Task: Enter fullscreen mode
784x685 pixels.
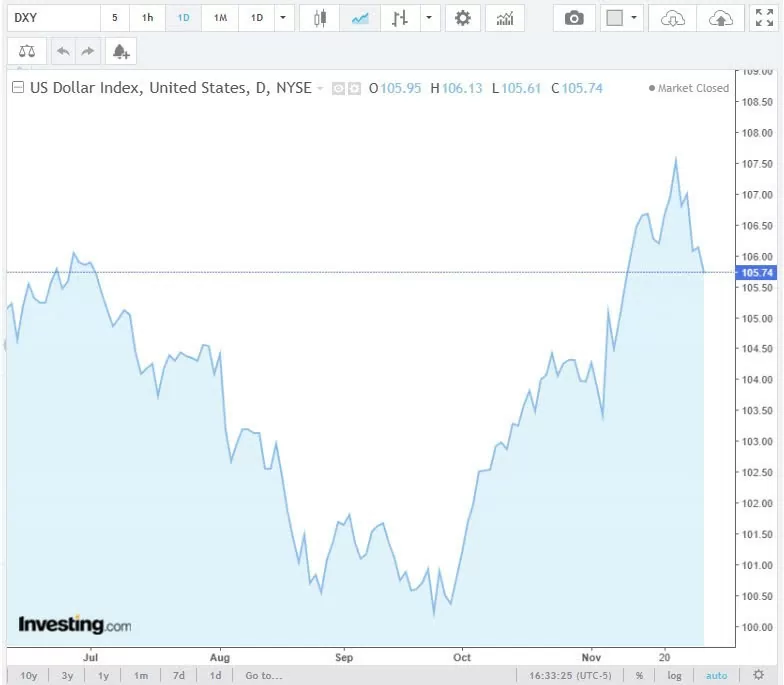Action: (x=764, y=18)
